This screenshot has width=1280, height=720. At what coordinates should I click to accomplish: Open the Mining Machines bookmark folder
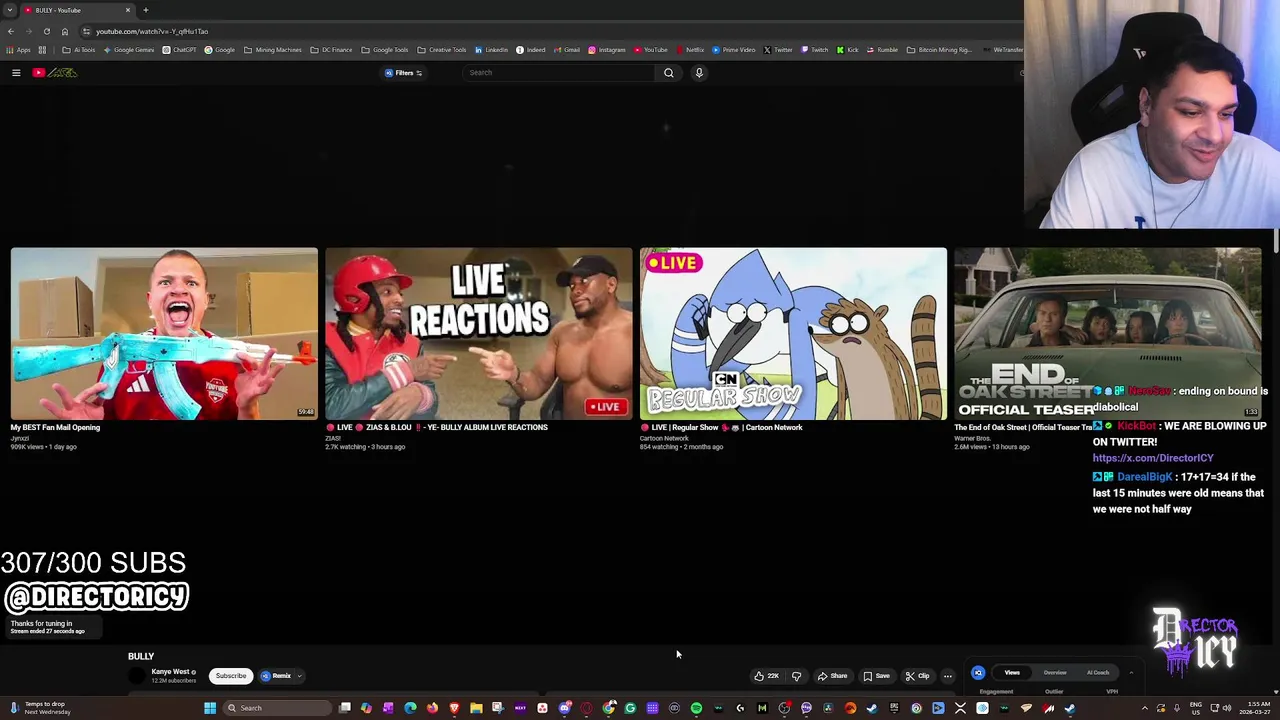[272, 50]
